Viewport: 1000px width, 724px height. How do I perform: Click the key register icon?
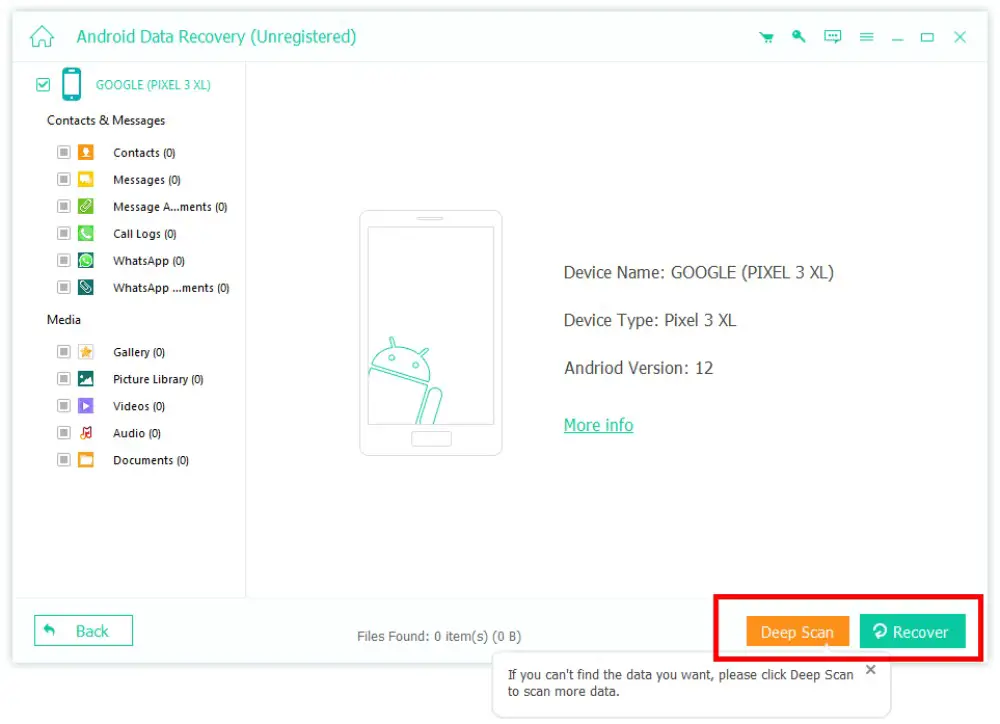[x=798, y=36]
